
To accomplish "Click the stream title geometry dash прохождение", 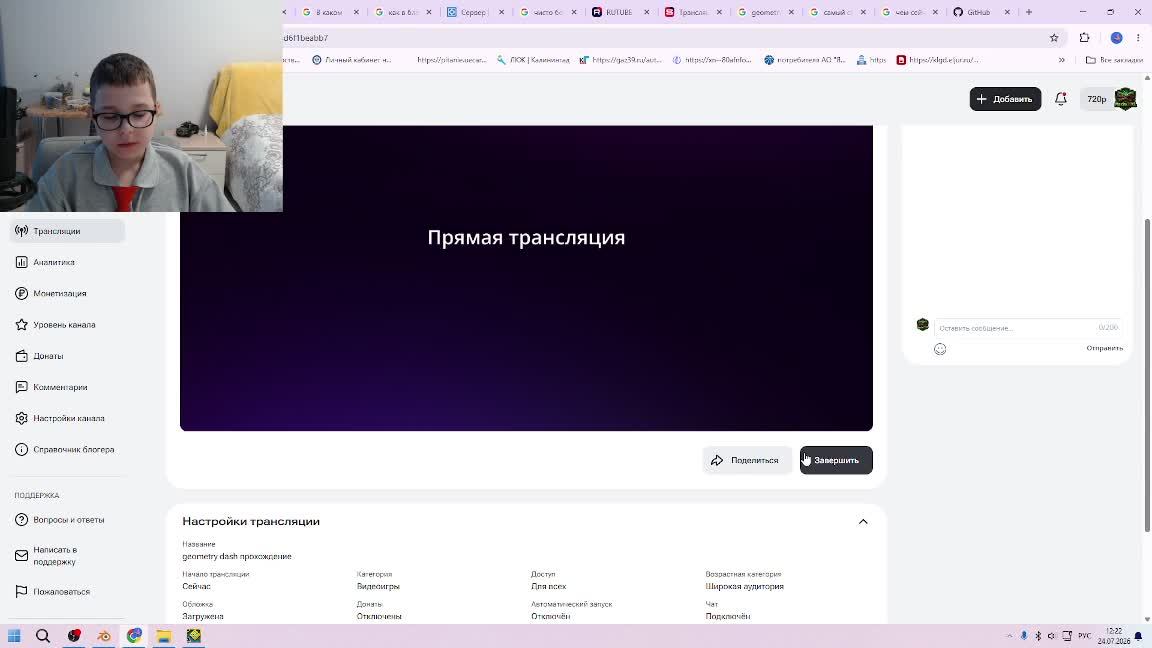I will click(x=237, y=556).
